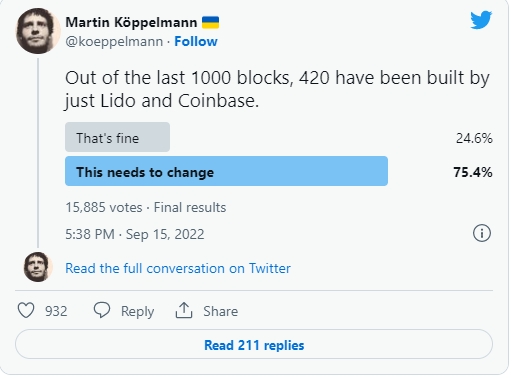Screen dimensions: 513x379
Task: Click the Reply label
Action: (x=137, y=311)
